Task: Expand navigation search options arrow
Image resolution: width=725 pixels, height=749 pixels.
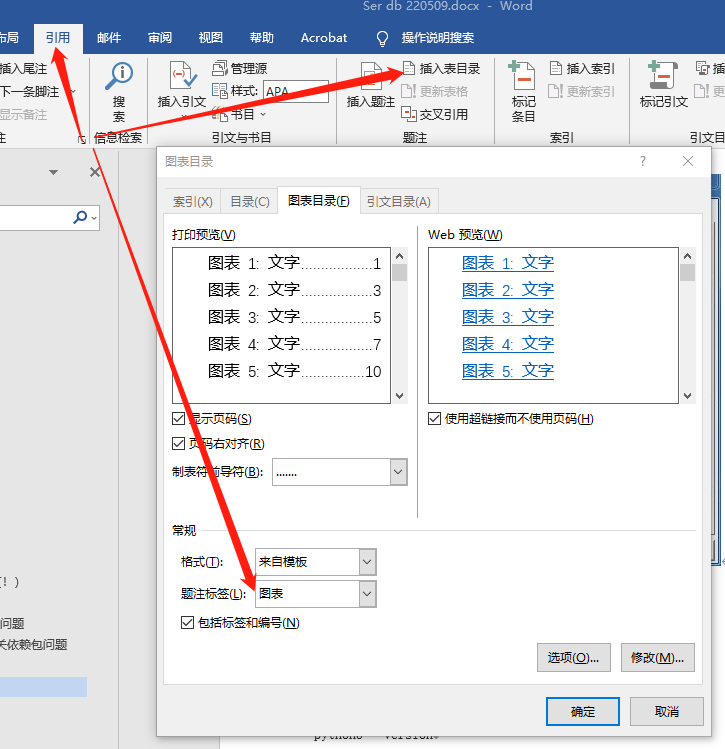Action: pyautogui.click(x=94, y=218)
